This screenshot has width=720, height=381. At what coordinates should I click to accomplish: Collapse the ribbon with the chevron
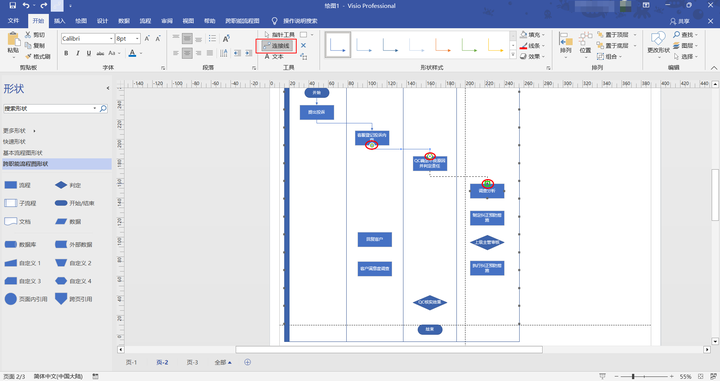coord(714,67)
